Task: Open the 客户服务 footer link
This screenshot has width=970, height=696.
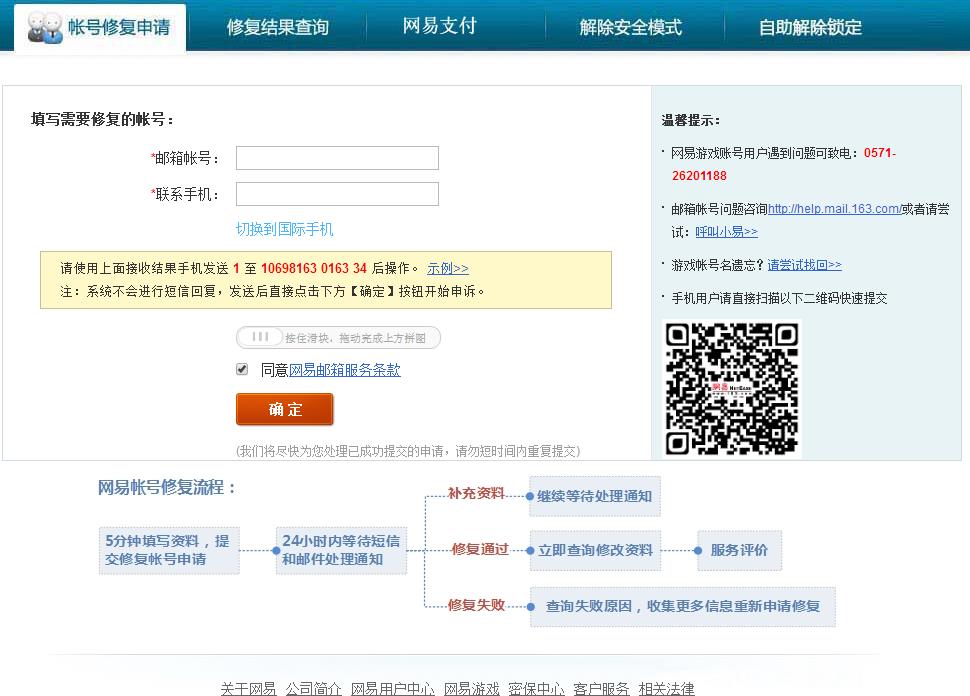Action: pos(601,688)
